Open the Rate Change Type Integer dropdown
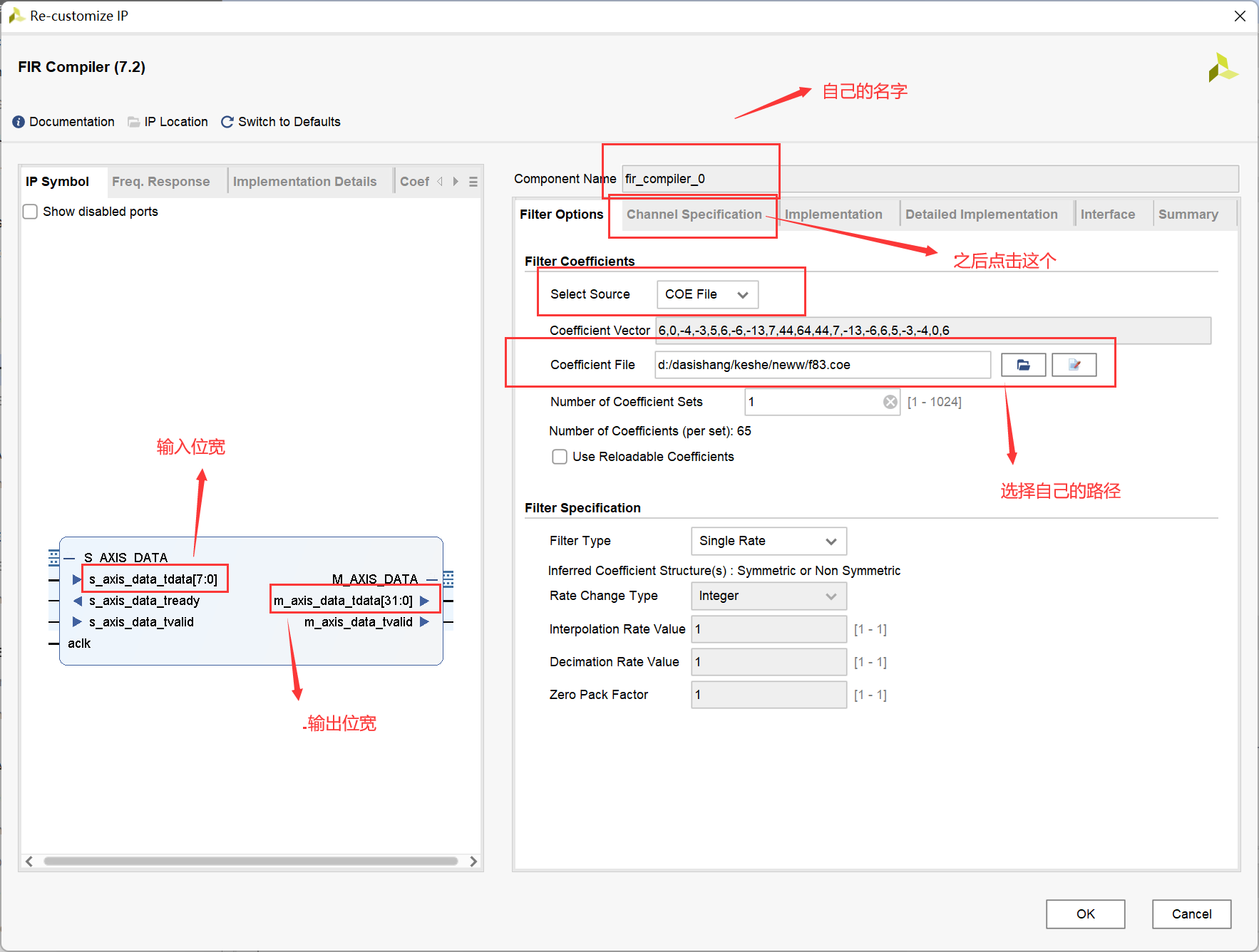Viewport: 1259px width, 952px height. click(x=769, y=596)
